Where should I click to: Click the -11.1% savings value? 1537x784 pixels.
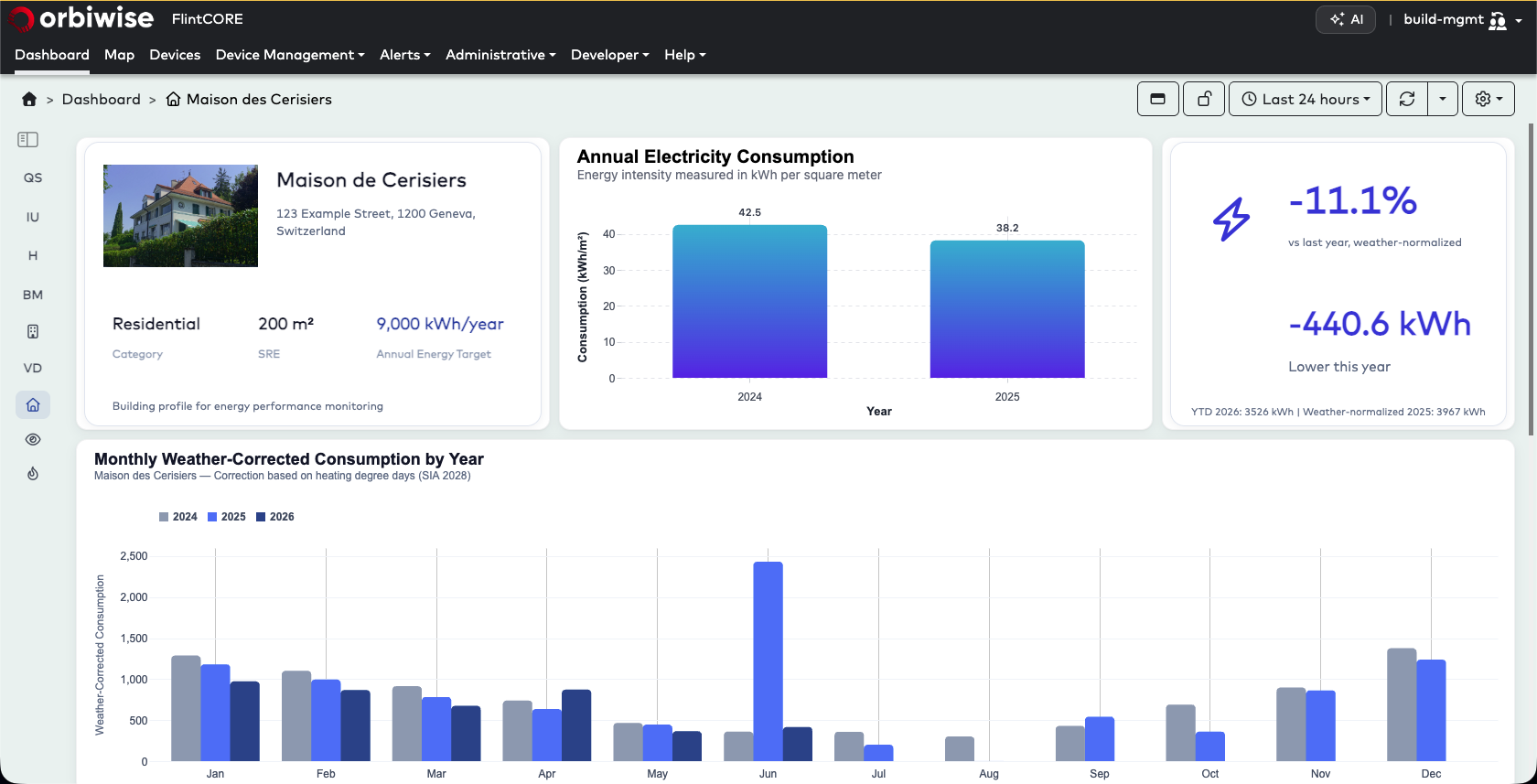click(1352, 201)
